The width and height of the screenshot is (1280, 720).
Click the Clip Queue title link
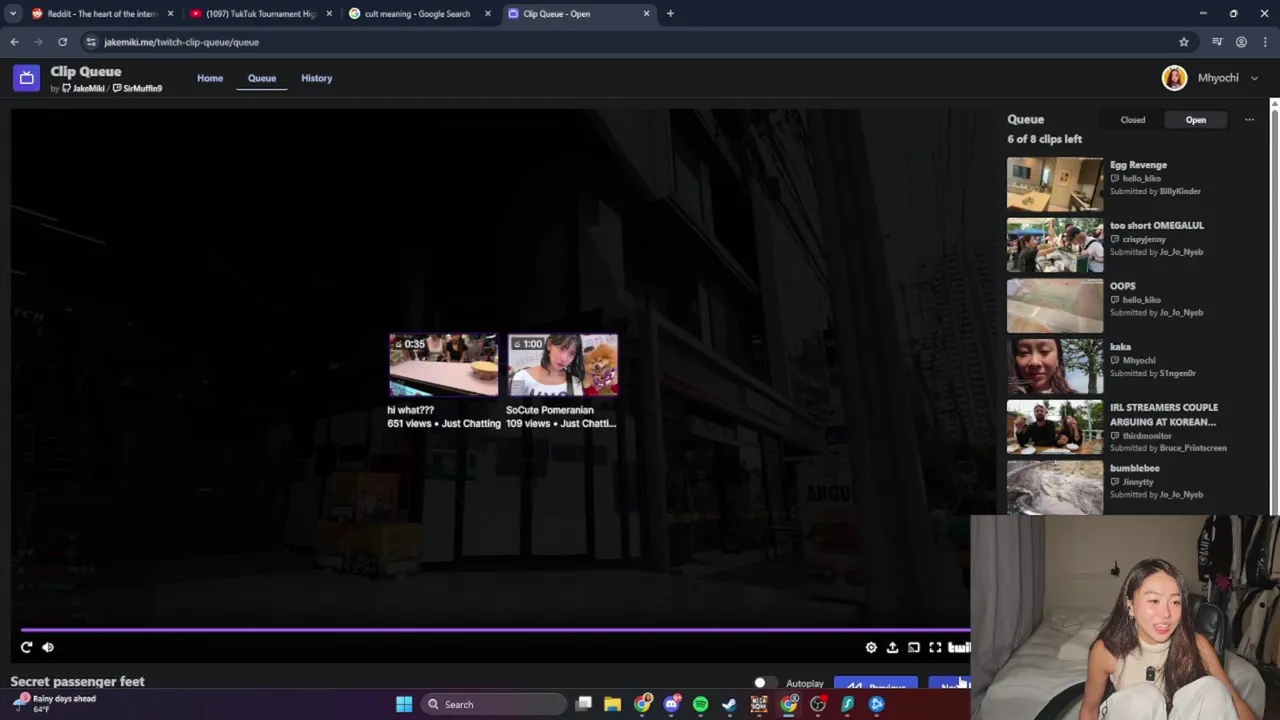click(x=86, y=72)
